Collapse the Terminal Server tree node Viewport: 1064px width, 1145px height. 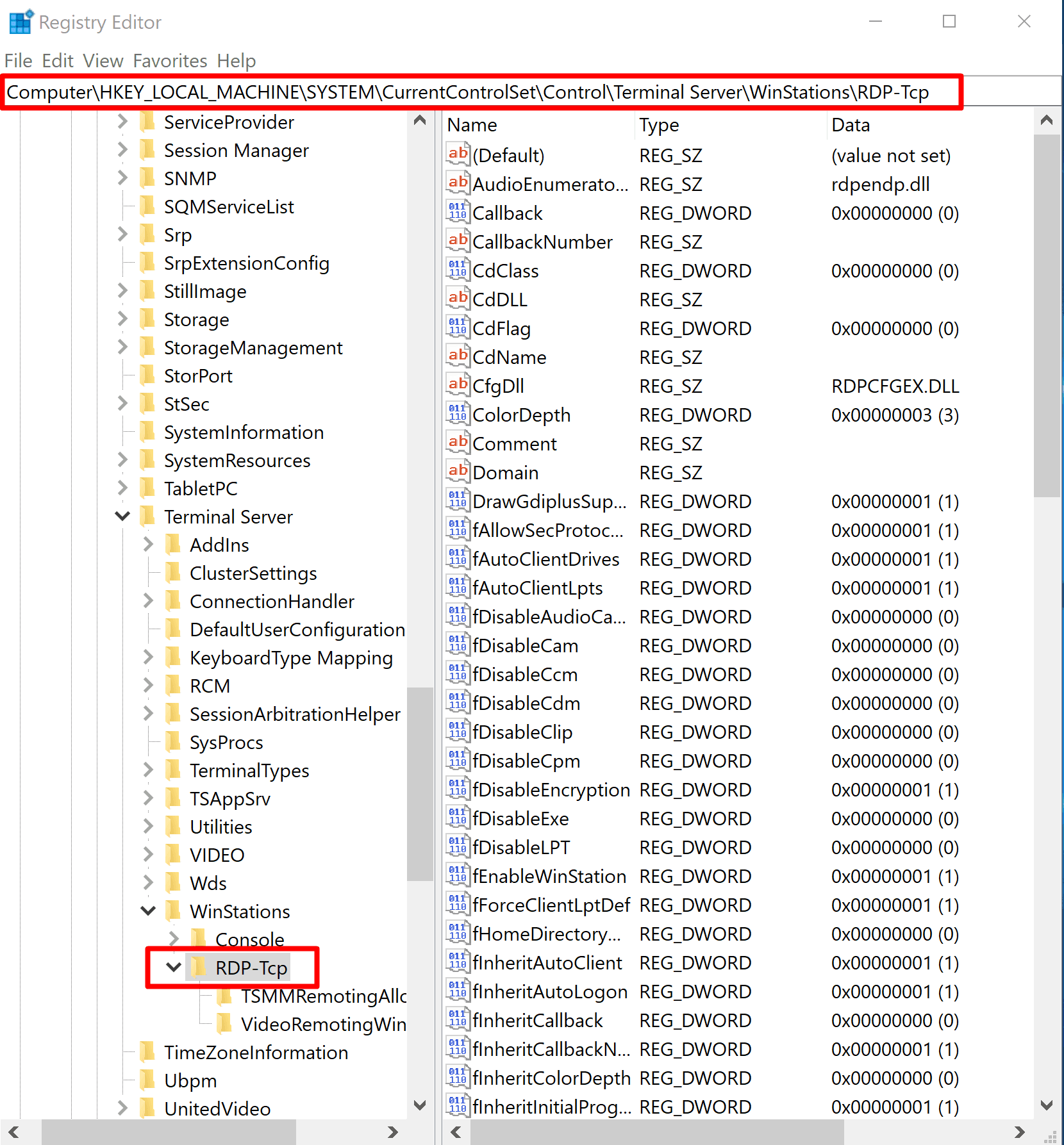click(x=122, y=516)
